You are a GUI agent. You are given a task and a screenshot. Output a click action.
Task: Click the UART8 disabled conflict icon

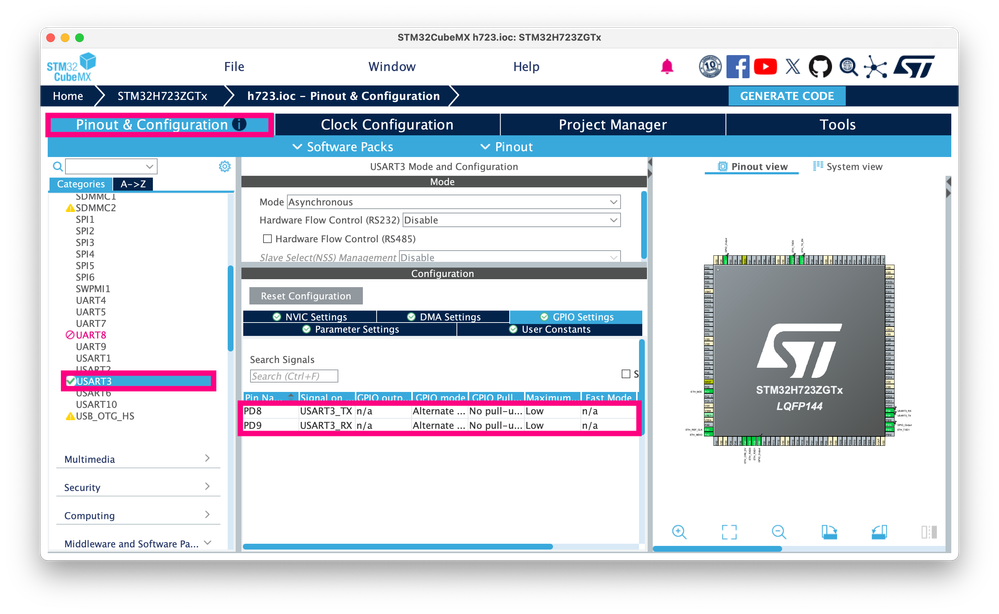click(x=70, y=335)
